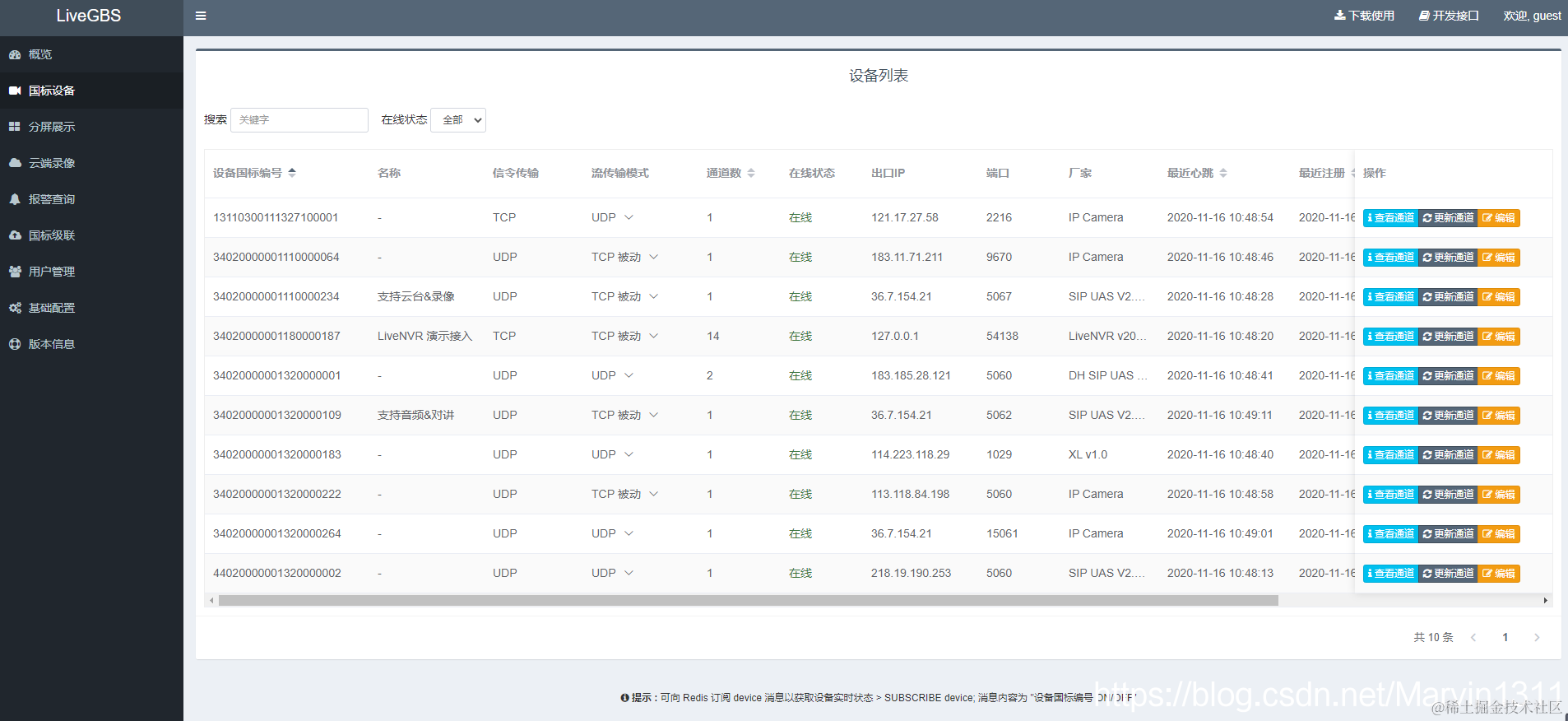Edit the 支持云台&录像 device
Screen dimensions: 1568x721
pos(1499,297)
